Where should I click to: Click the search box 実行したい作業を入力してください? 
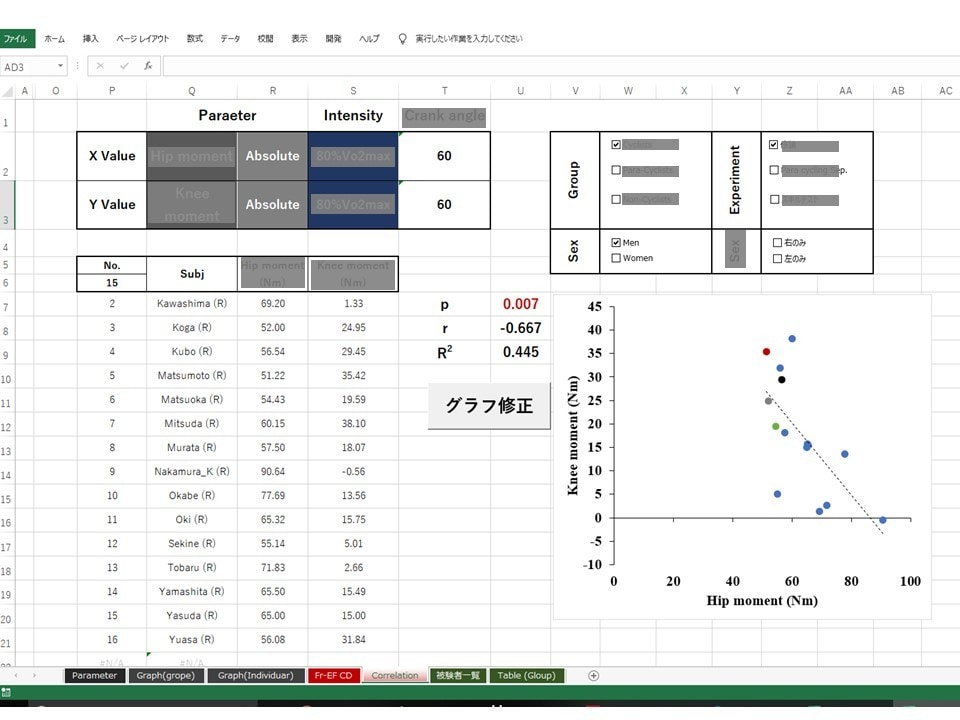[x=469, y=39]
